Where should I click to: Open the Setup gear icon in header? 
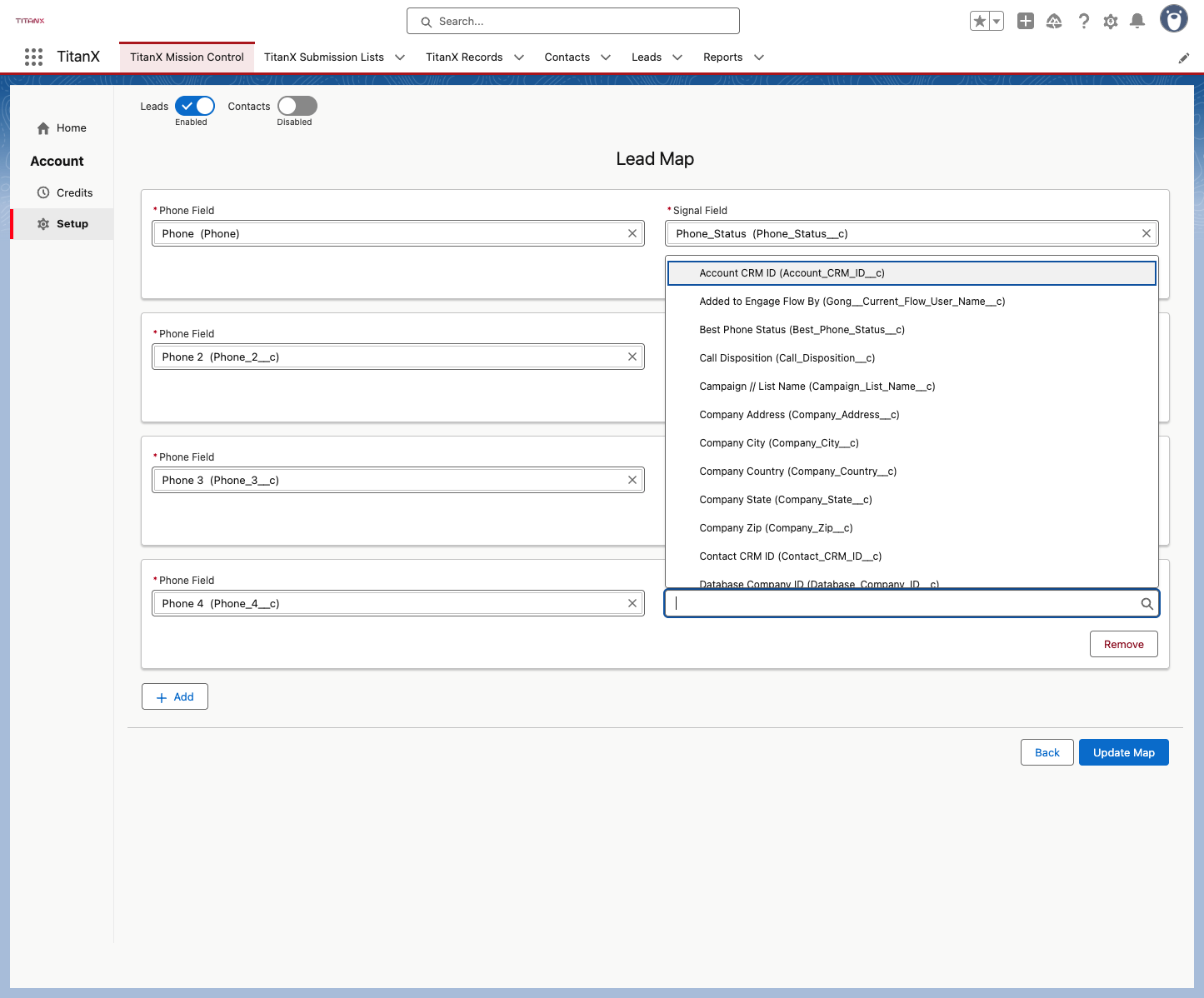pos(1111,21)
